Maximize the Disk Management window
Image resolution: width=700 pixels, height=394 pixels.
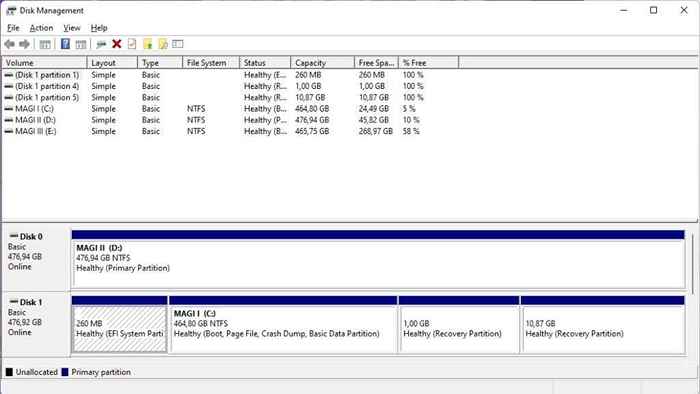pyautogui.click(x=654, y=10)
